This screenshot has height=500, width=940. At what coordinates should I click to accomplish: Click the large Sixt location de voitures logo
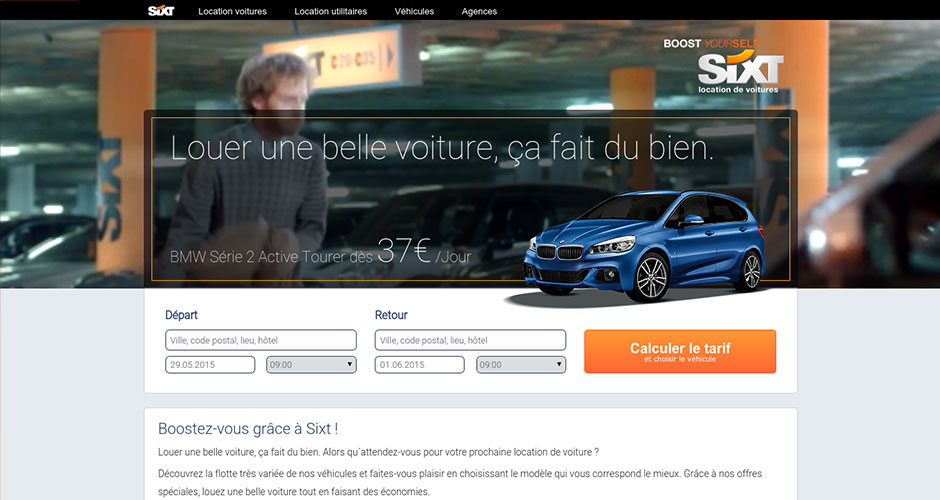(740, 73)
